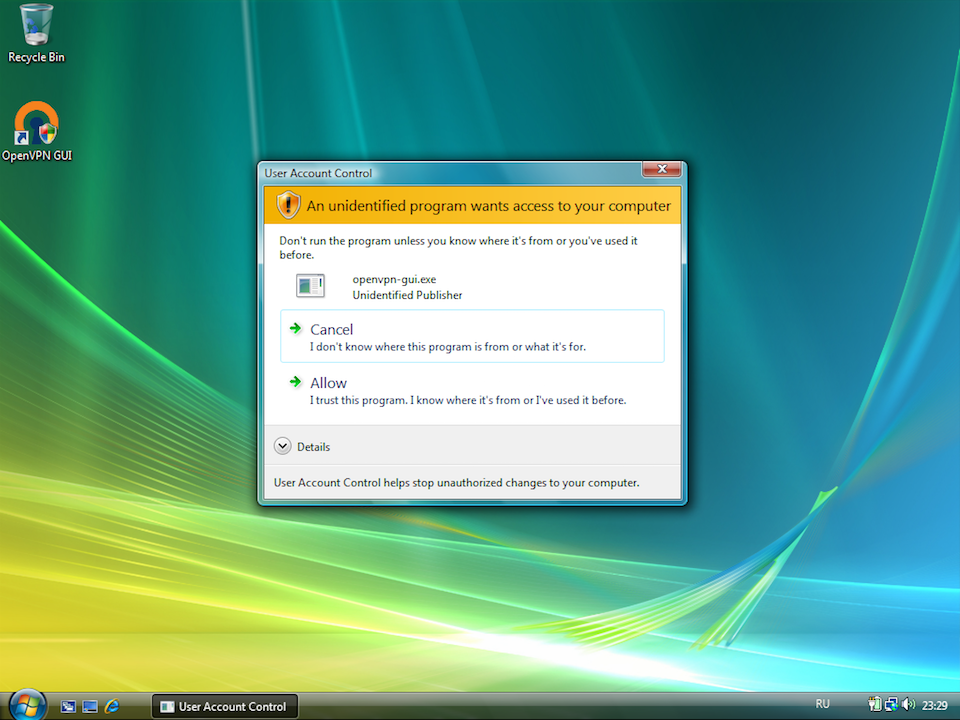Click the Cancel option in UAC dialog

coord(472,336)
